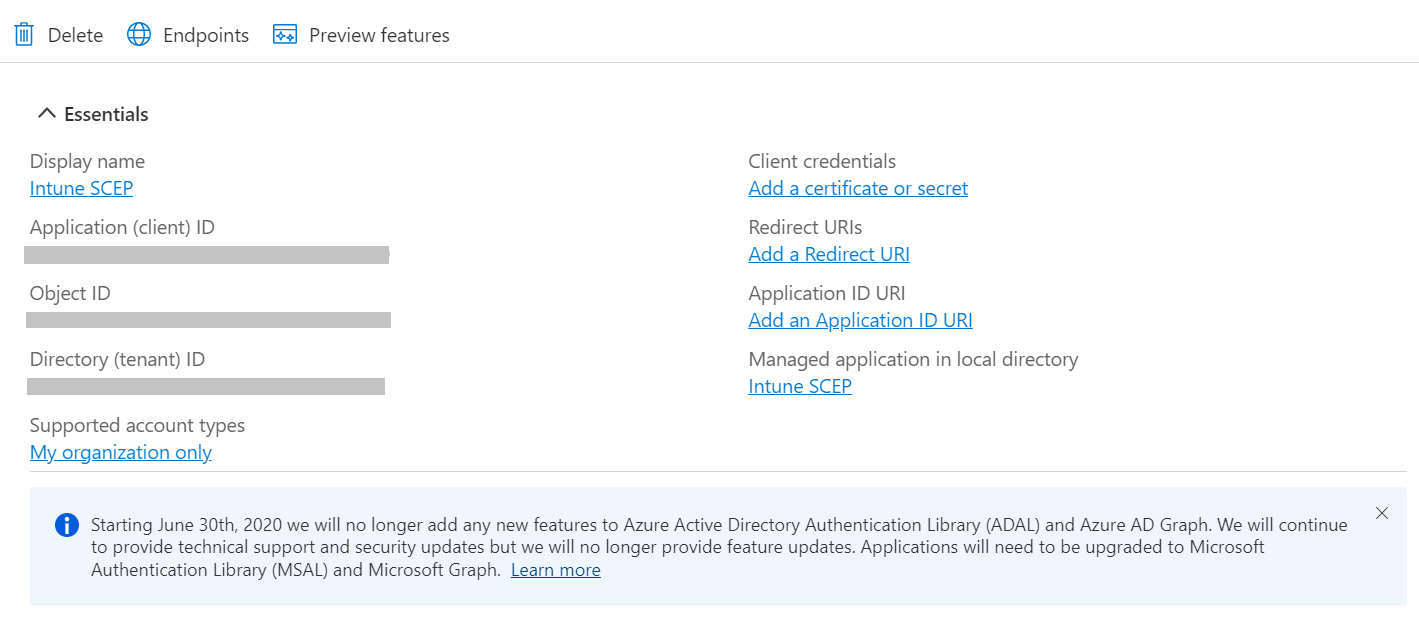This screenshot has height=619, width=1419.
Task: Click the Endpoints globe icon
Action: pos(138,35)
